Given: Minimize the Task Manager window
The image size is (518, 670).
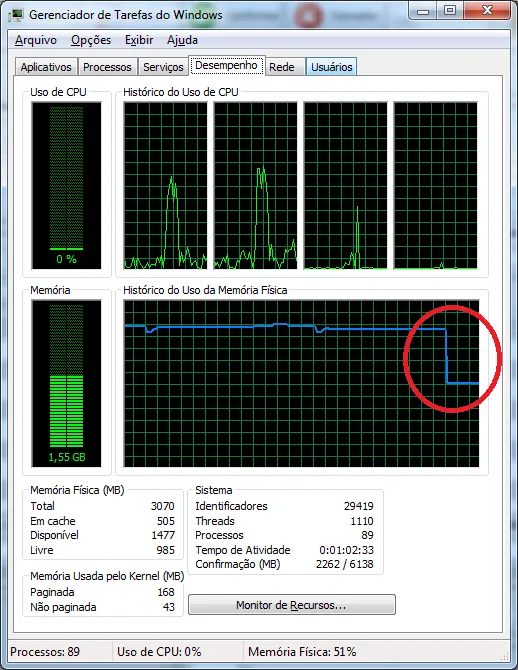Looking at the screenshot, I should point(423,11).
